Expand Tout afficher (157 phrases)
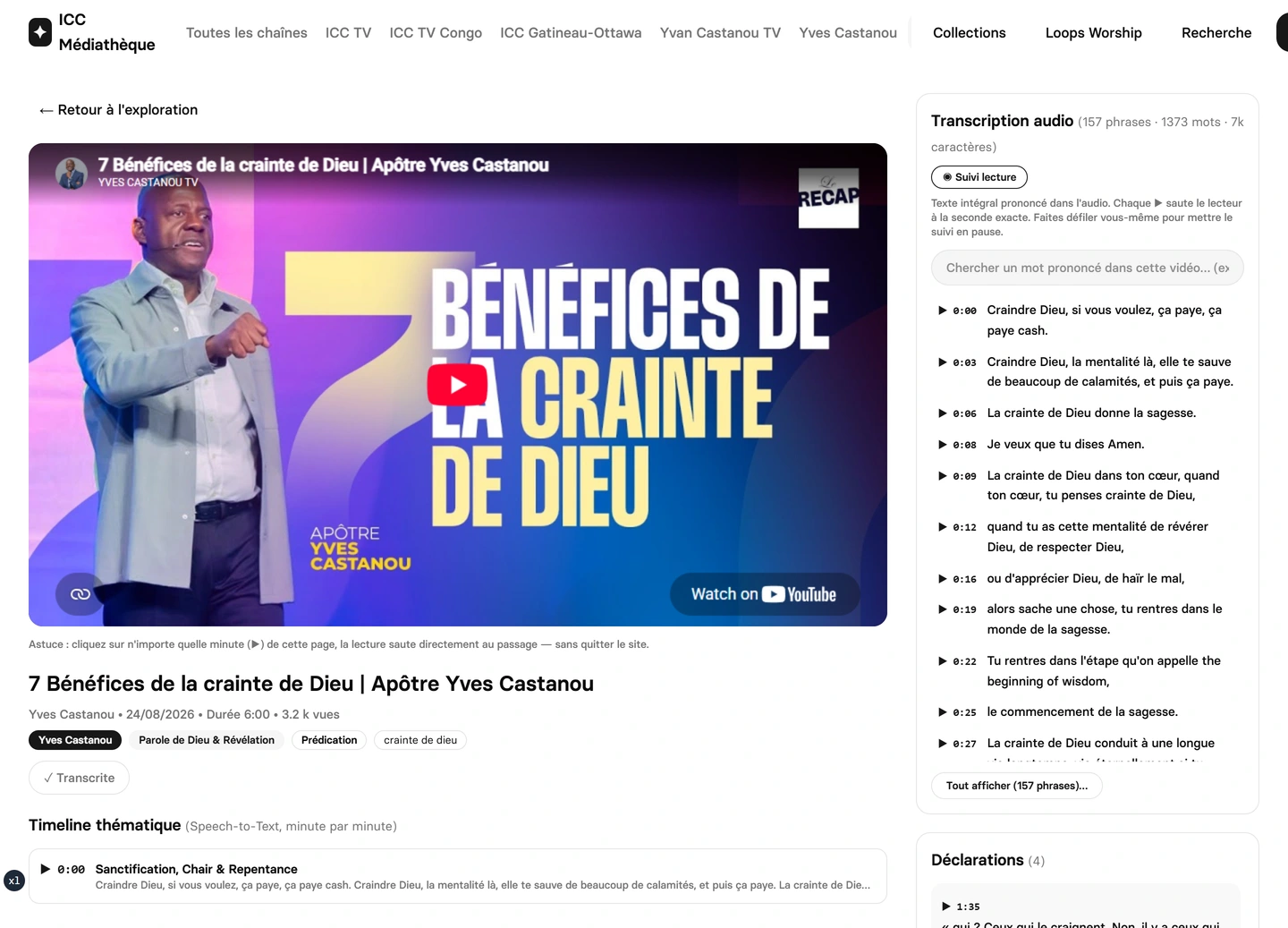1288x928 pixels. point(1017,786)
